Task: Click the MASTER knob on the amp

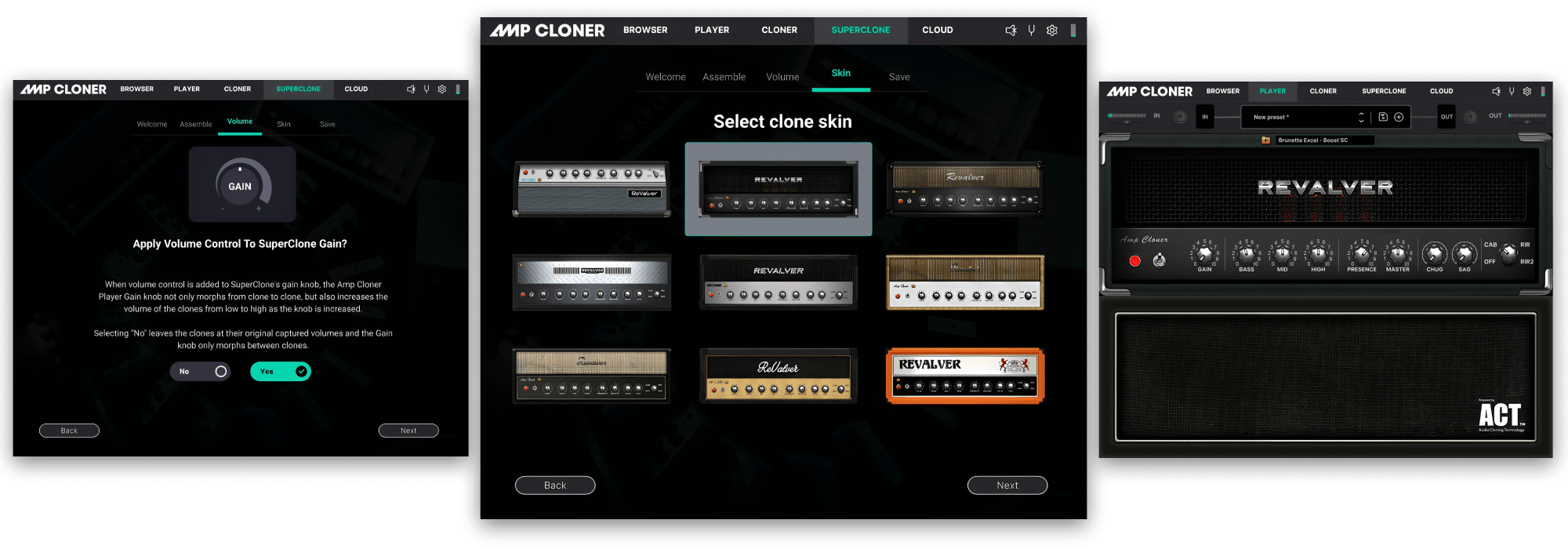Action: point(1398,254)
